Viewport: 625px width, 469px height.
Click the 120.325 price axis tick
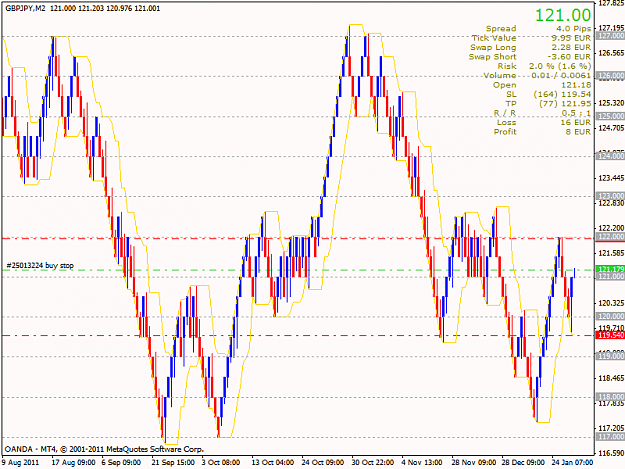coord(611,303)
